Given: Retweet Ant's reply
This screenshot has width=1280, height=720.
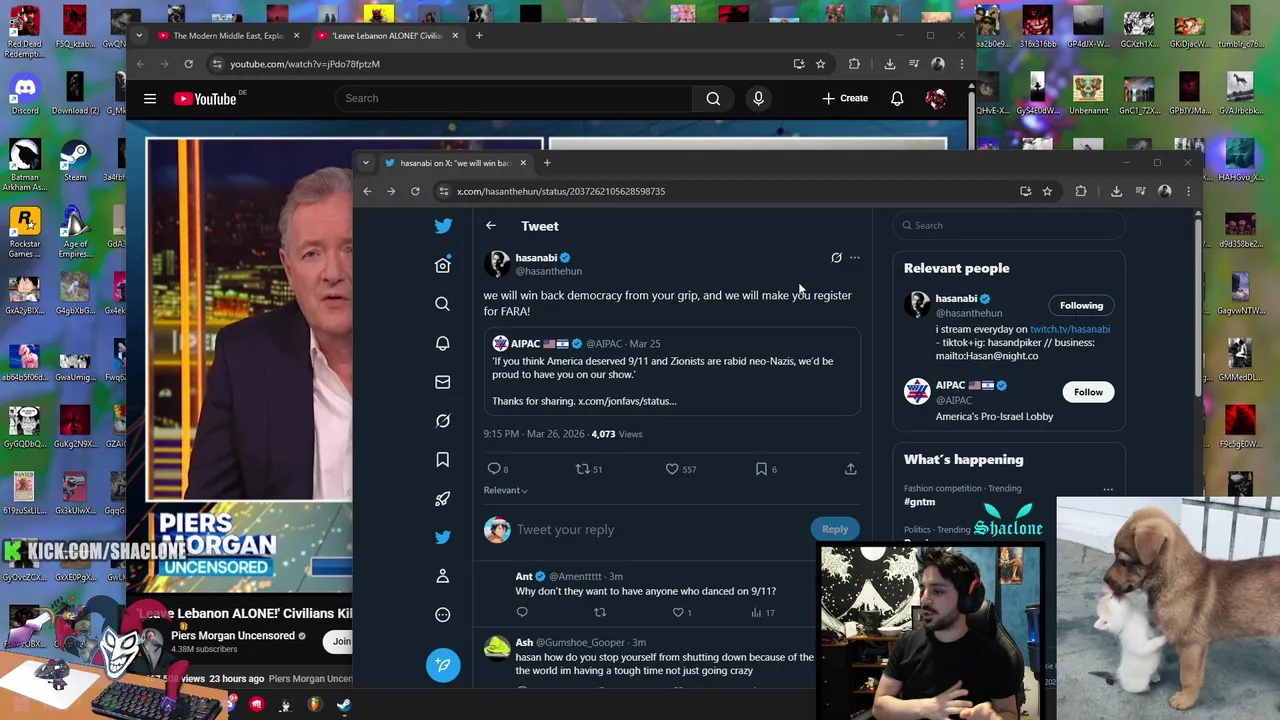Looking at the screenshot, I should click(x=600, y=612).
